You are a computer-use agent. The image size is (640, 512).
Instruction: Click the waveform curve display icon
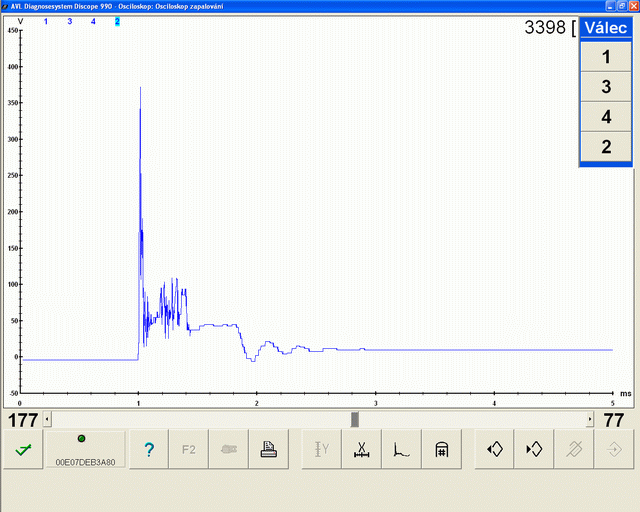[x=402, y=449]
